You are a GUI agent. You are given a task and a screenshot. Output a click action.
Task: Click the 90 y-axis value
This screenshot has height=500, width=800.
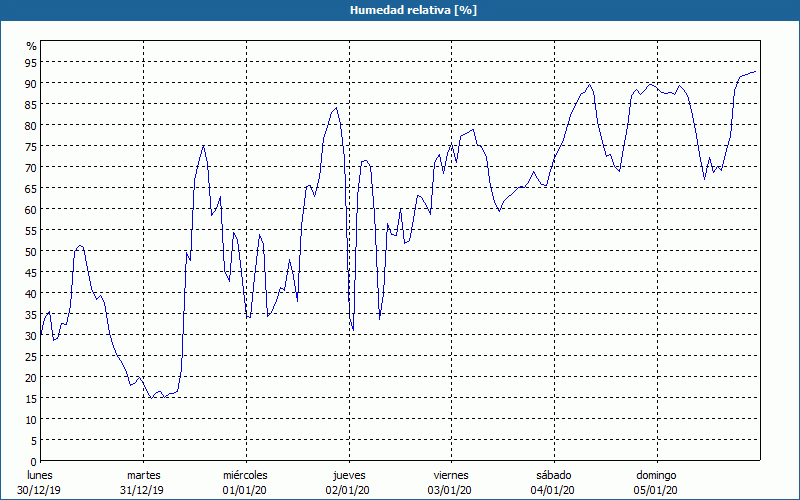(31, 84)
